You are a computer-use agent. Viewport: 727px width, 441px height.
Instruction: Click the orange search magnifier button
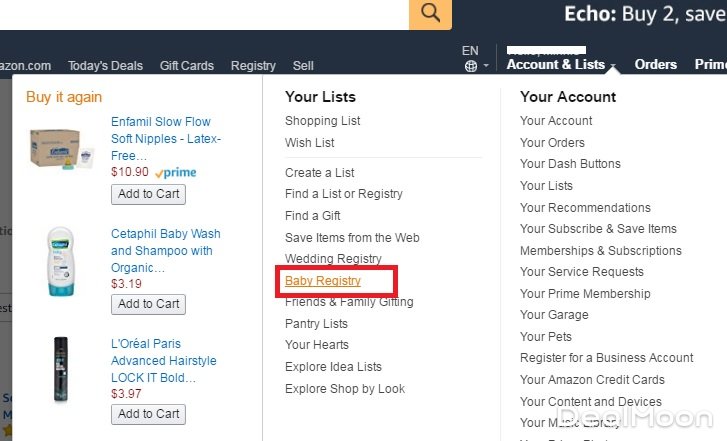(x=430, y=13)
